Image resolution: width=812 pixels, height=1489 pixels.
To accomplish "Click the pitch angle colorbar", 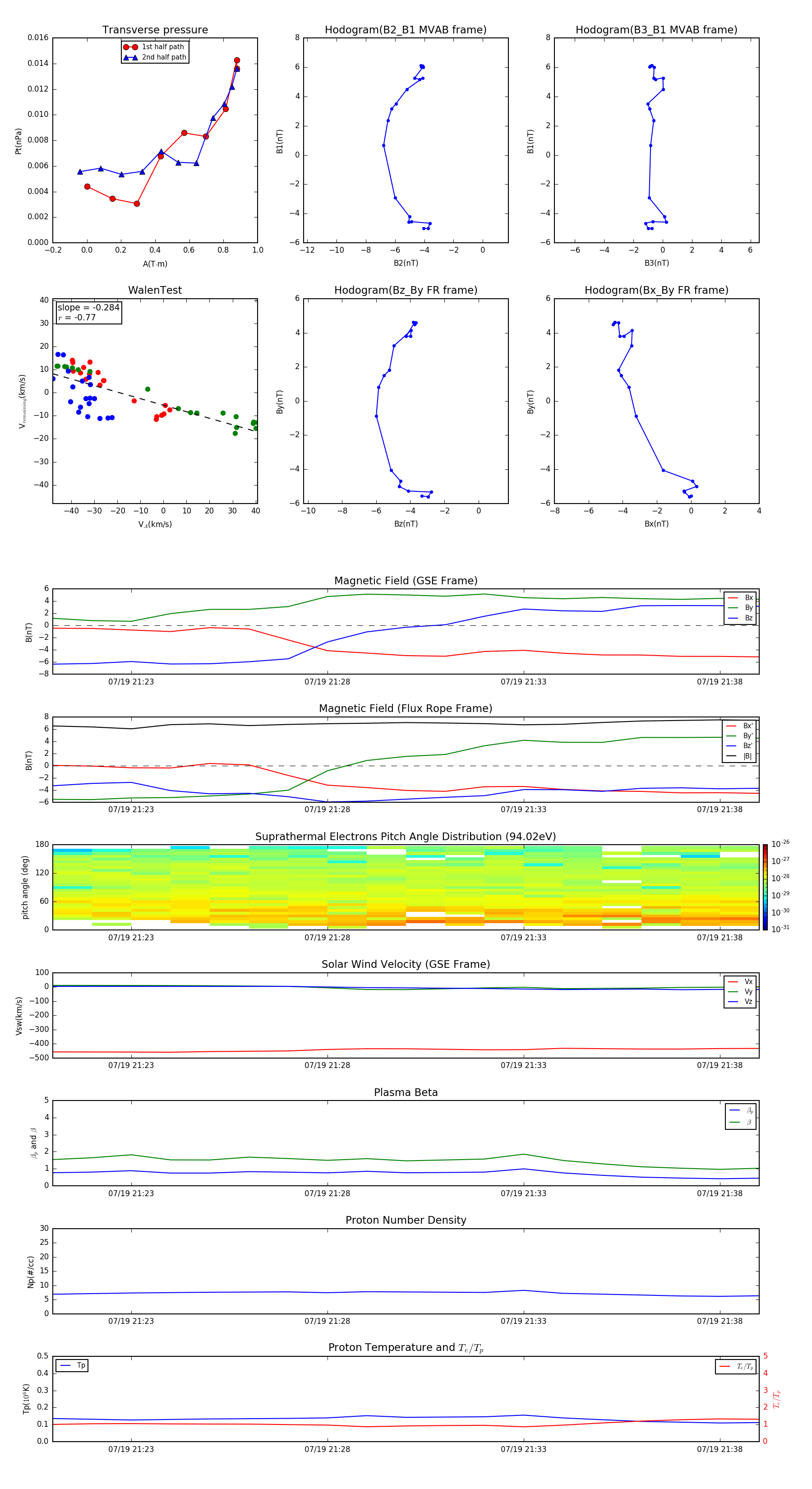I will [x=765, y=887].
